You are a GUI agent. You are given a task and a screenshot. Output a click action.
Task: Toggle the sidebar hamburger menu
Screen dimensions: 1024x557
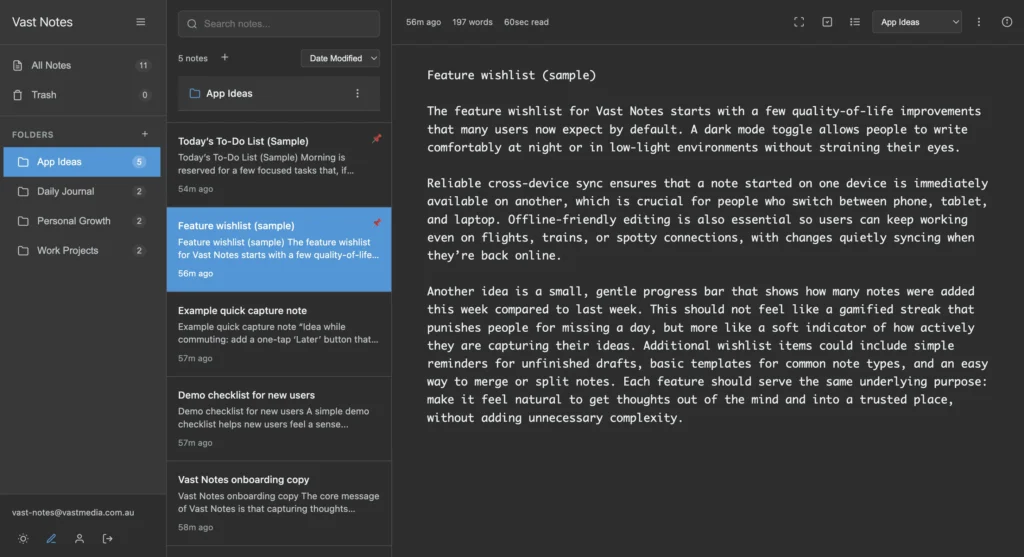pos(140,22)
